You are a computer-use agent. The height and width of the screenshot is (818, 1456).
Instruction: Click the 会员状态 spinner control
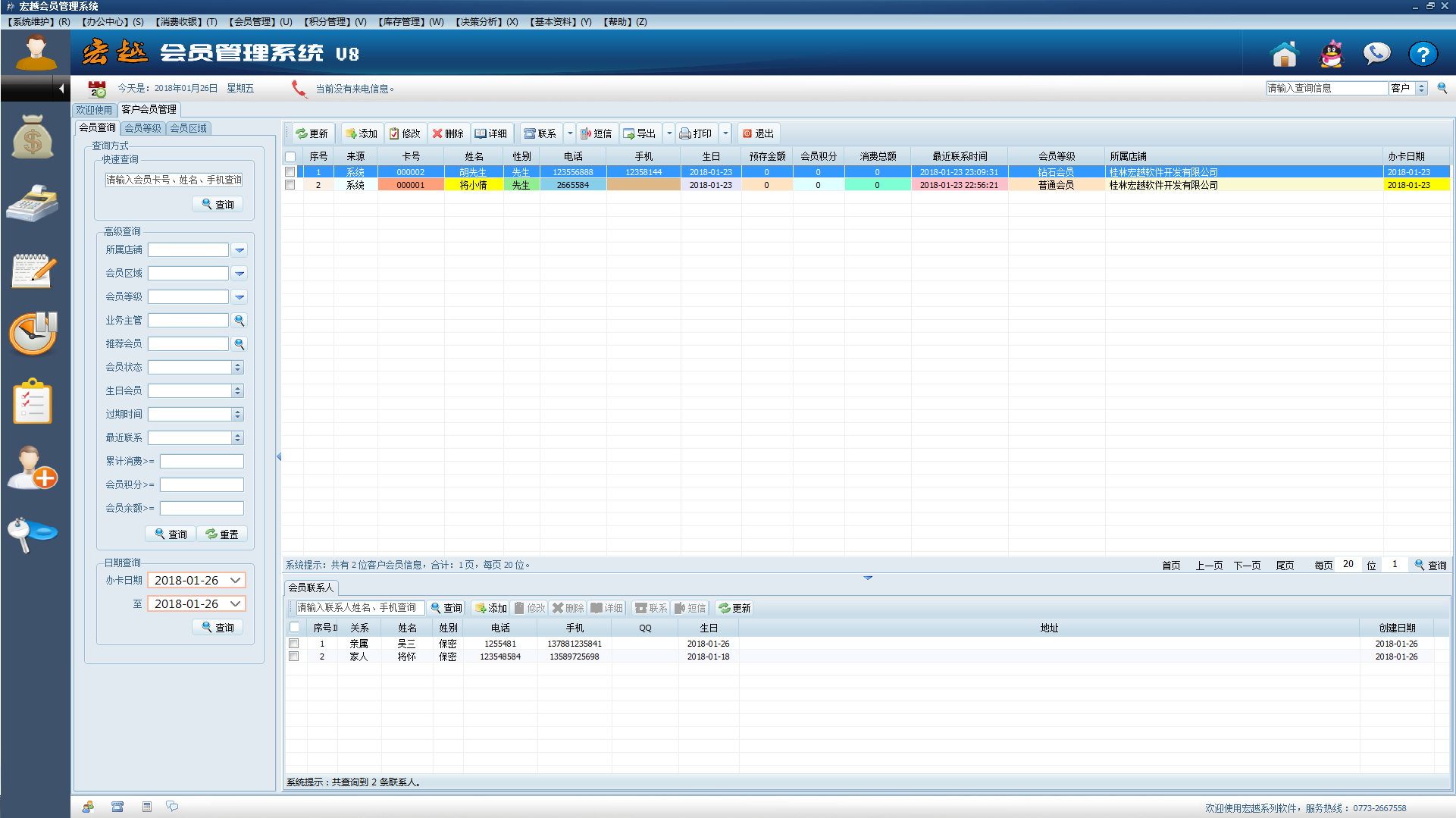[x=237, y=368]
